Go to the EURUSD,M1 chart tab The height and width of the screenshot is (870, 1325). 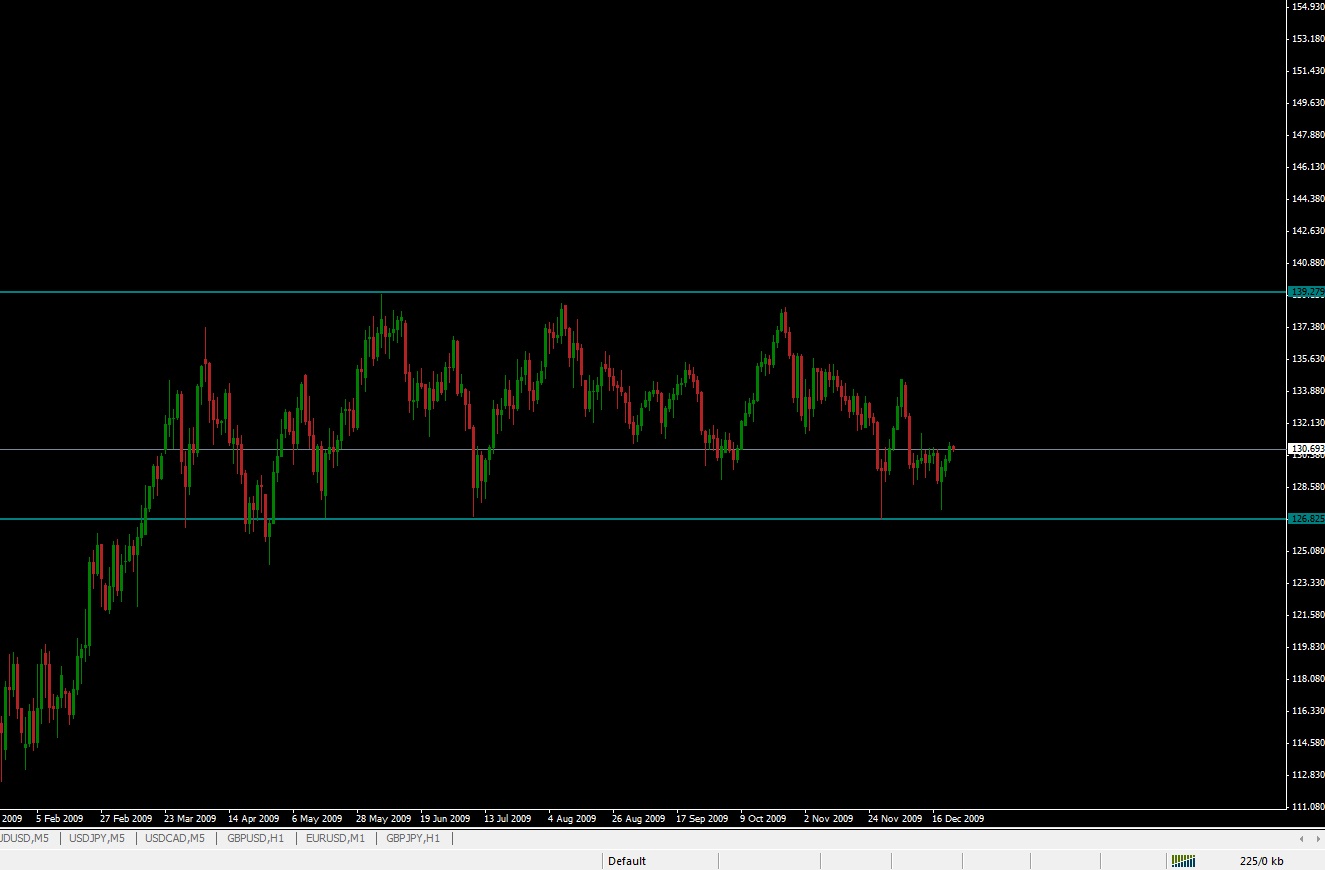coord(336,838)
